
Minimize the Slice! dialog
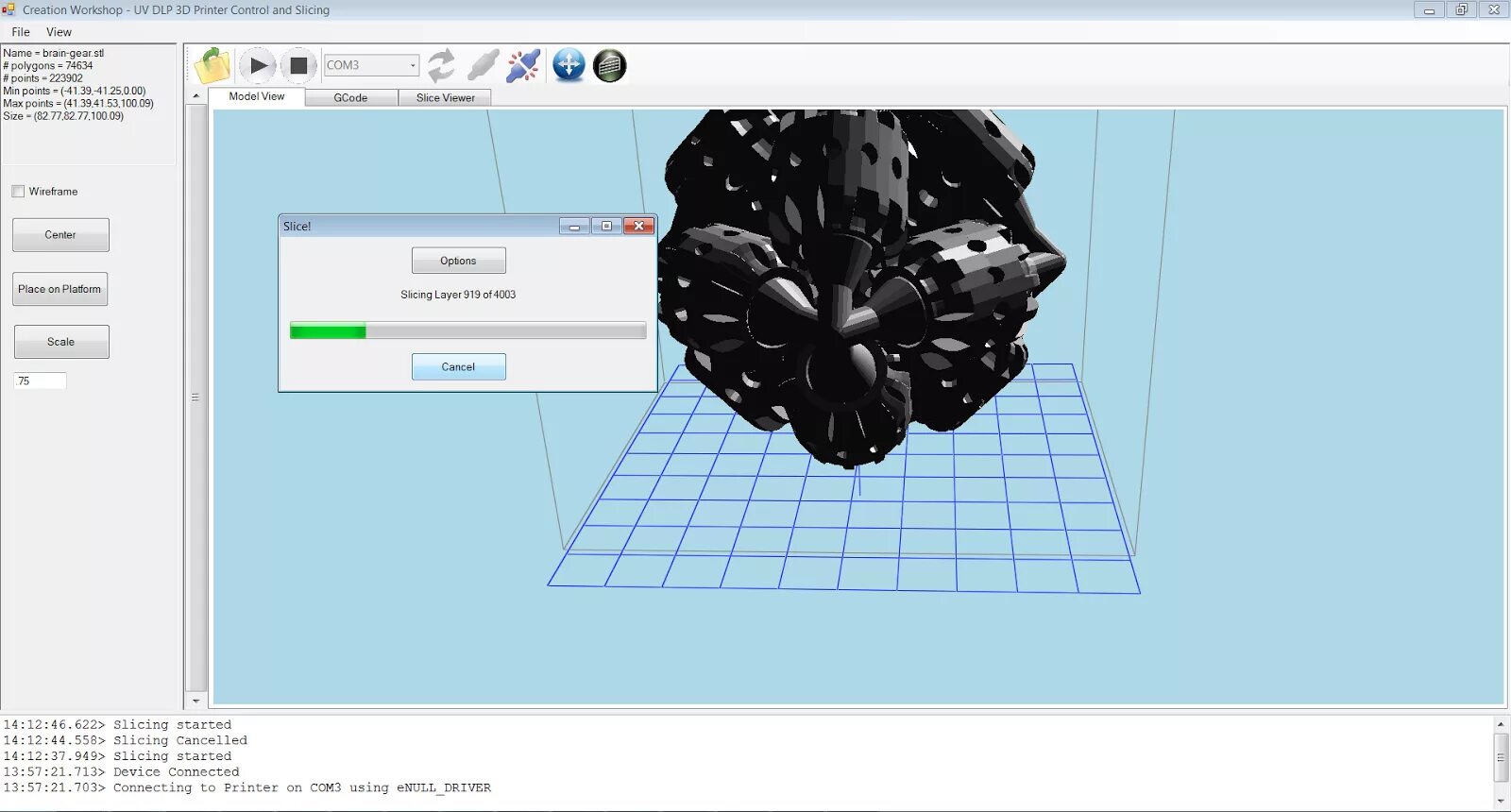click(574, 227)
